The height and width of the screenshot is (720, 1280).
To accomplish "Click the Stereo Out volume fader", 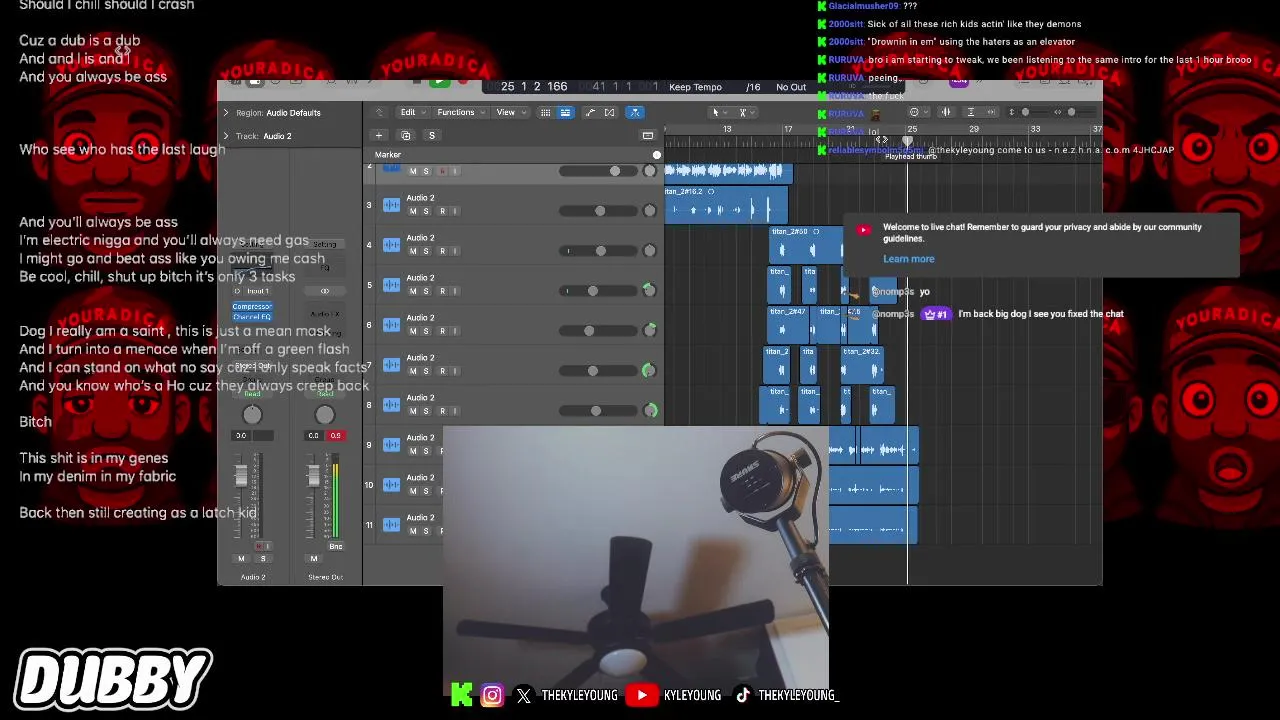I will pyautogui.click(x=313, y=474).
